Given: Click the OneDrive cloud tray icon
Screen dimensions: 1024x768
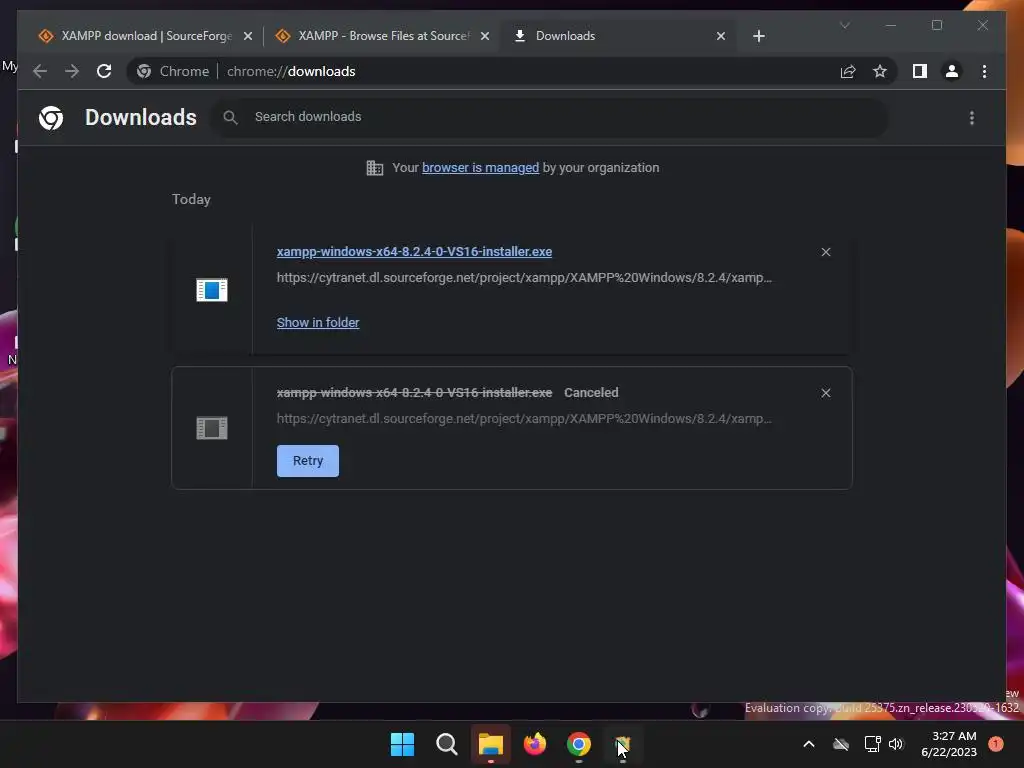Looking at the screenshot, I should point(841,744).
